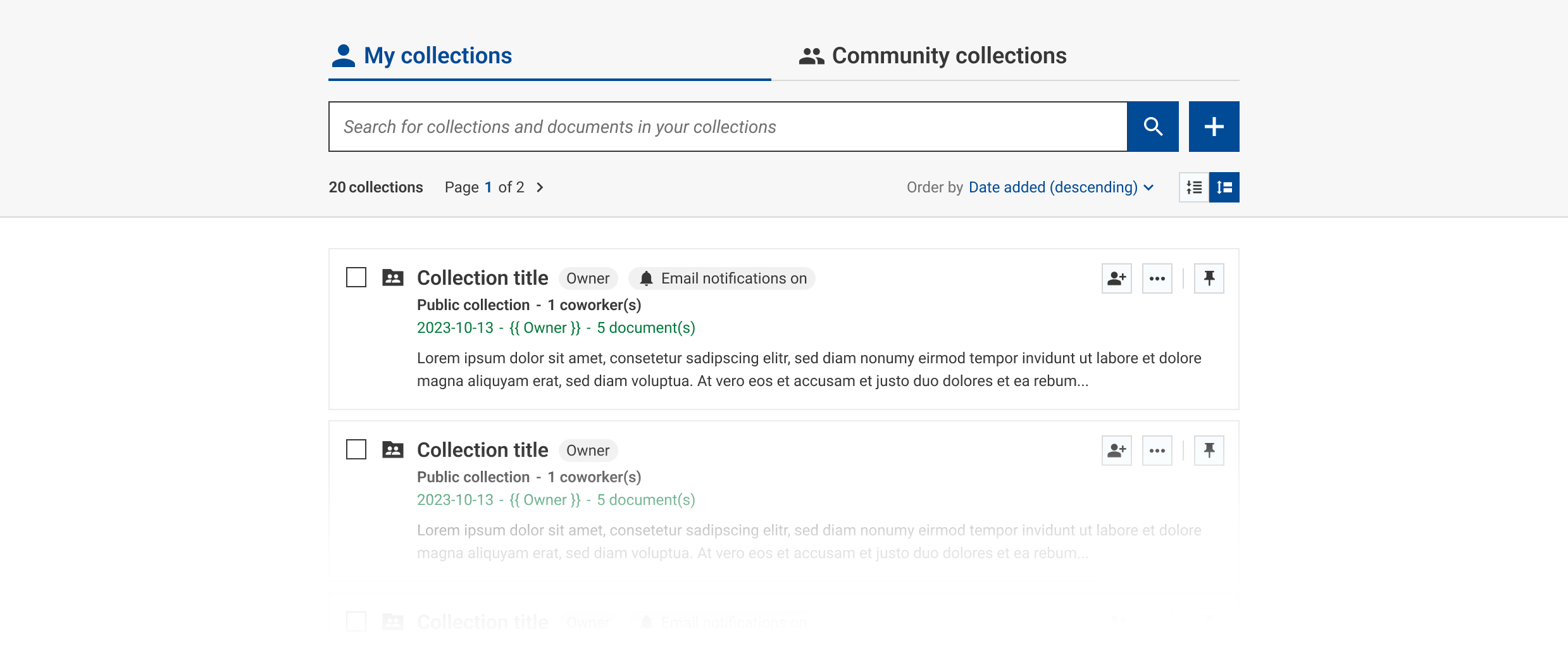Open the Date added (descending) order dropdown

(x=1052, y=187)
